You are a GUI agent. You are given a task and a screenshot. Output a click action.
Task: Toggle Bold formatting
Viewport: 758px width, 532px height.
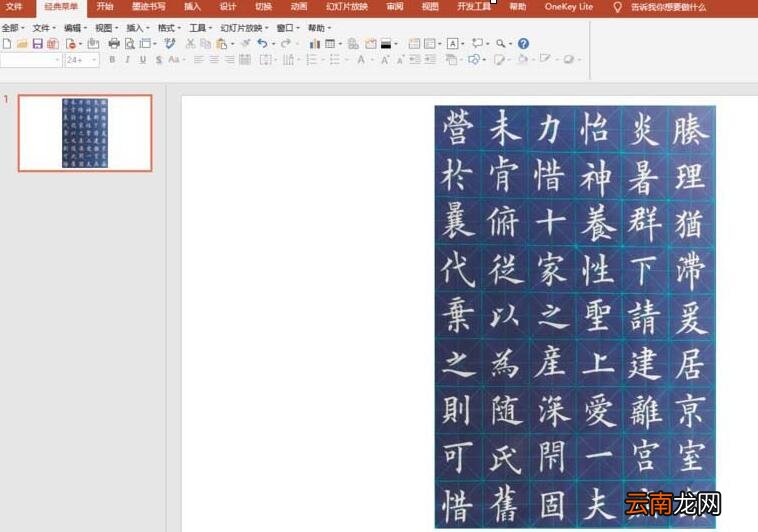[x=112, y=60]
